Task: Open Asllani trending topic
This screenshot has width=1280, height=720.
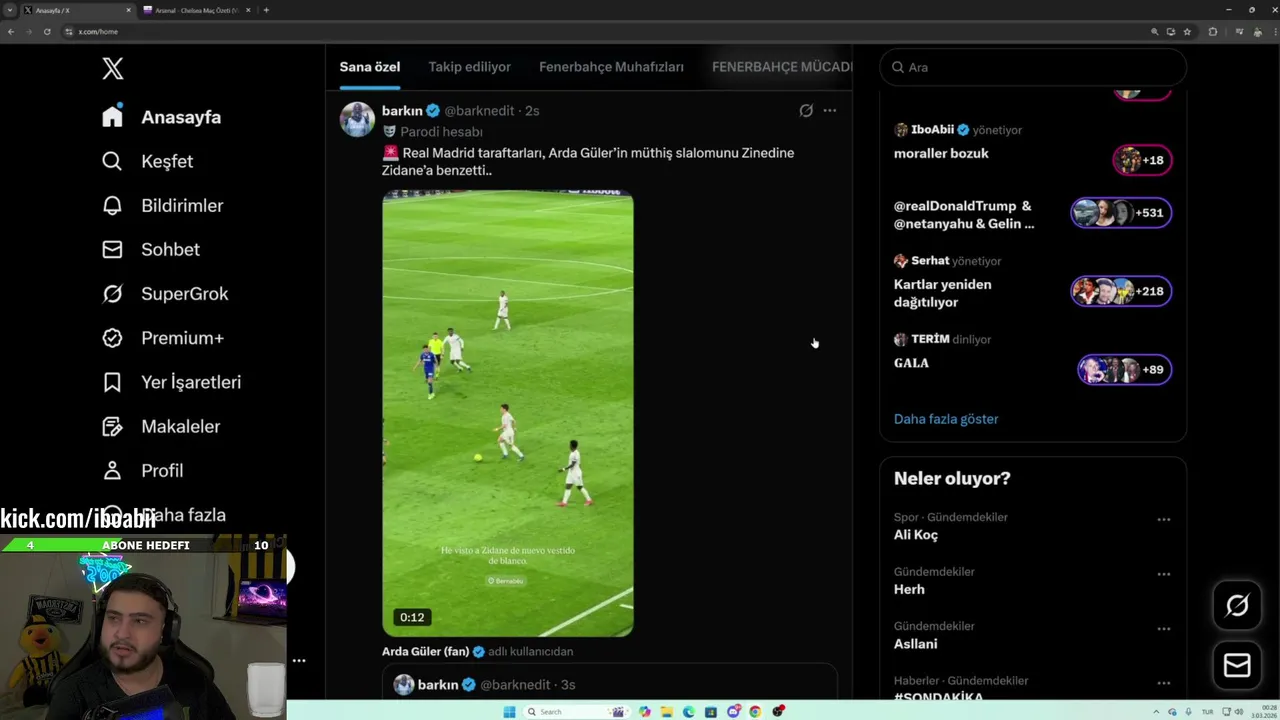Action: [x=916, y=644]
